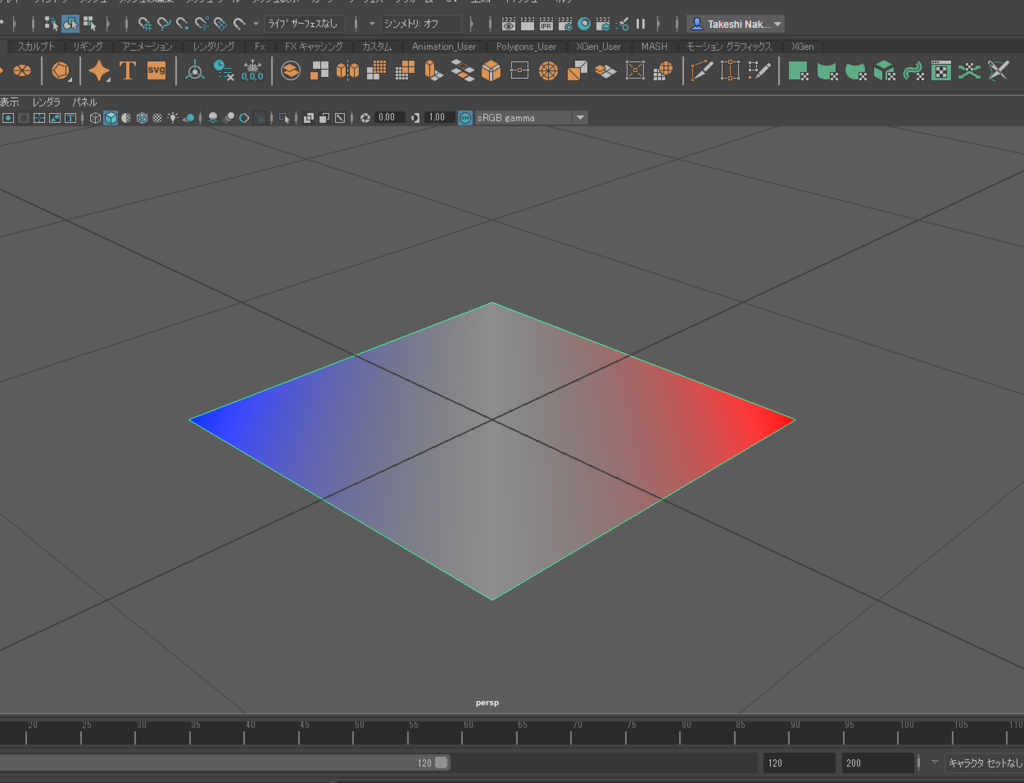Open planar UV mapping icon
The image size is (1024, 783).
pos(798,71)
